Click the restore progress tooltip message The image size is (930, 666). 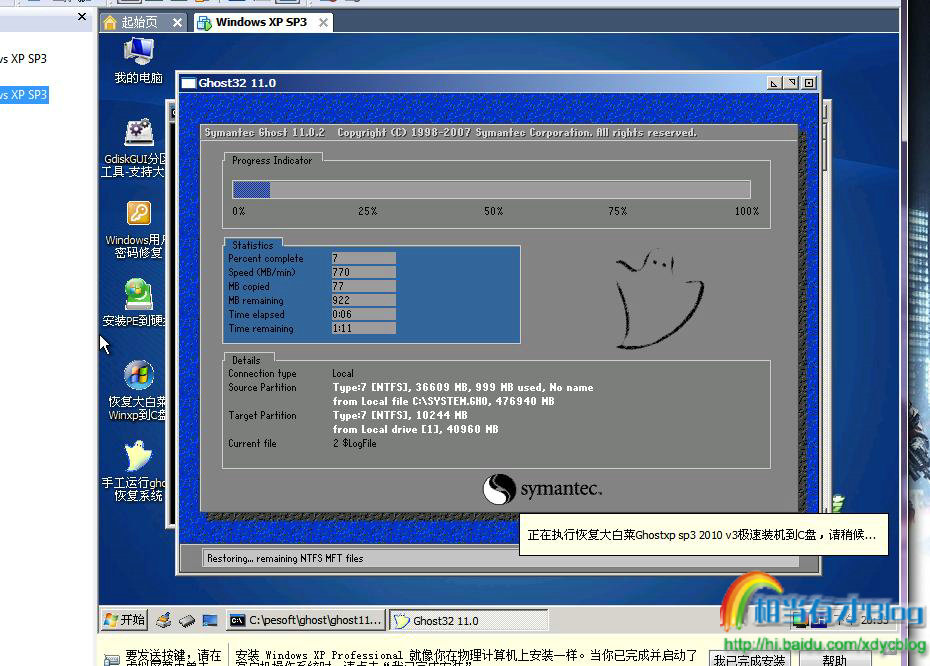tap(703, 534)
